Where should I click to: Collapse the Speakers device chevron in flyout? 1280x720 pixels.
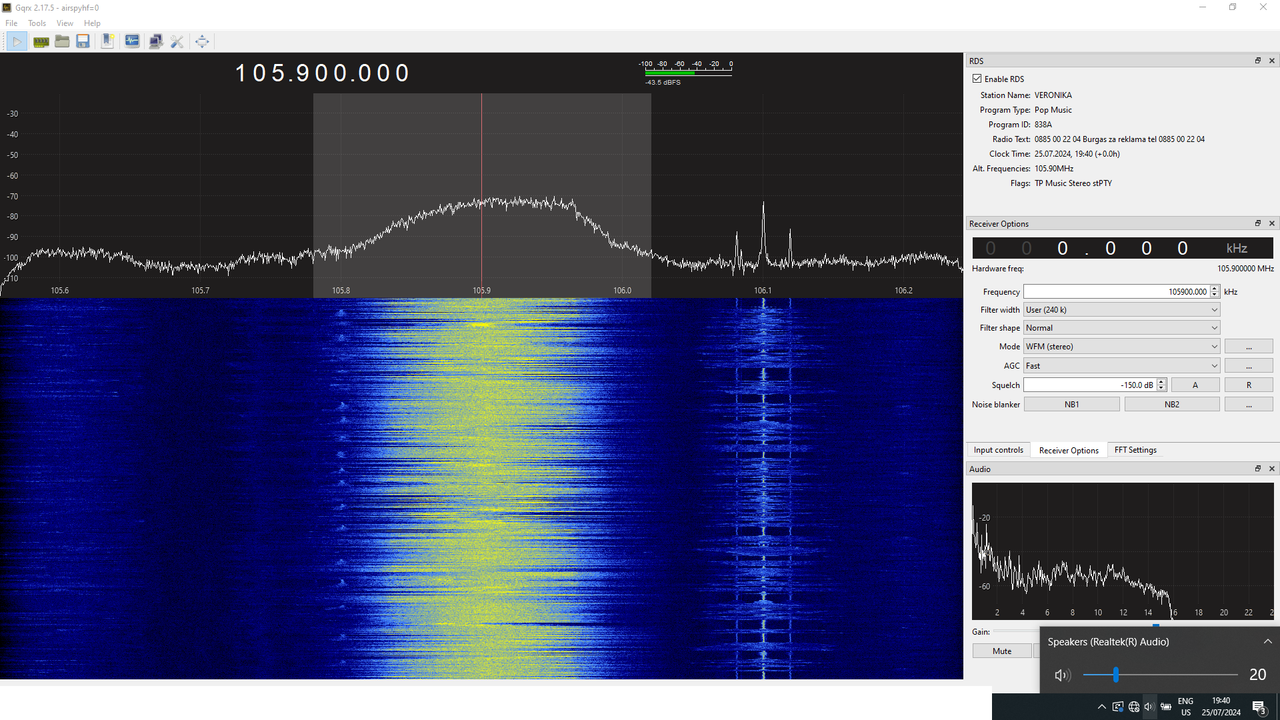(1268, 642)
